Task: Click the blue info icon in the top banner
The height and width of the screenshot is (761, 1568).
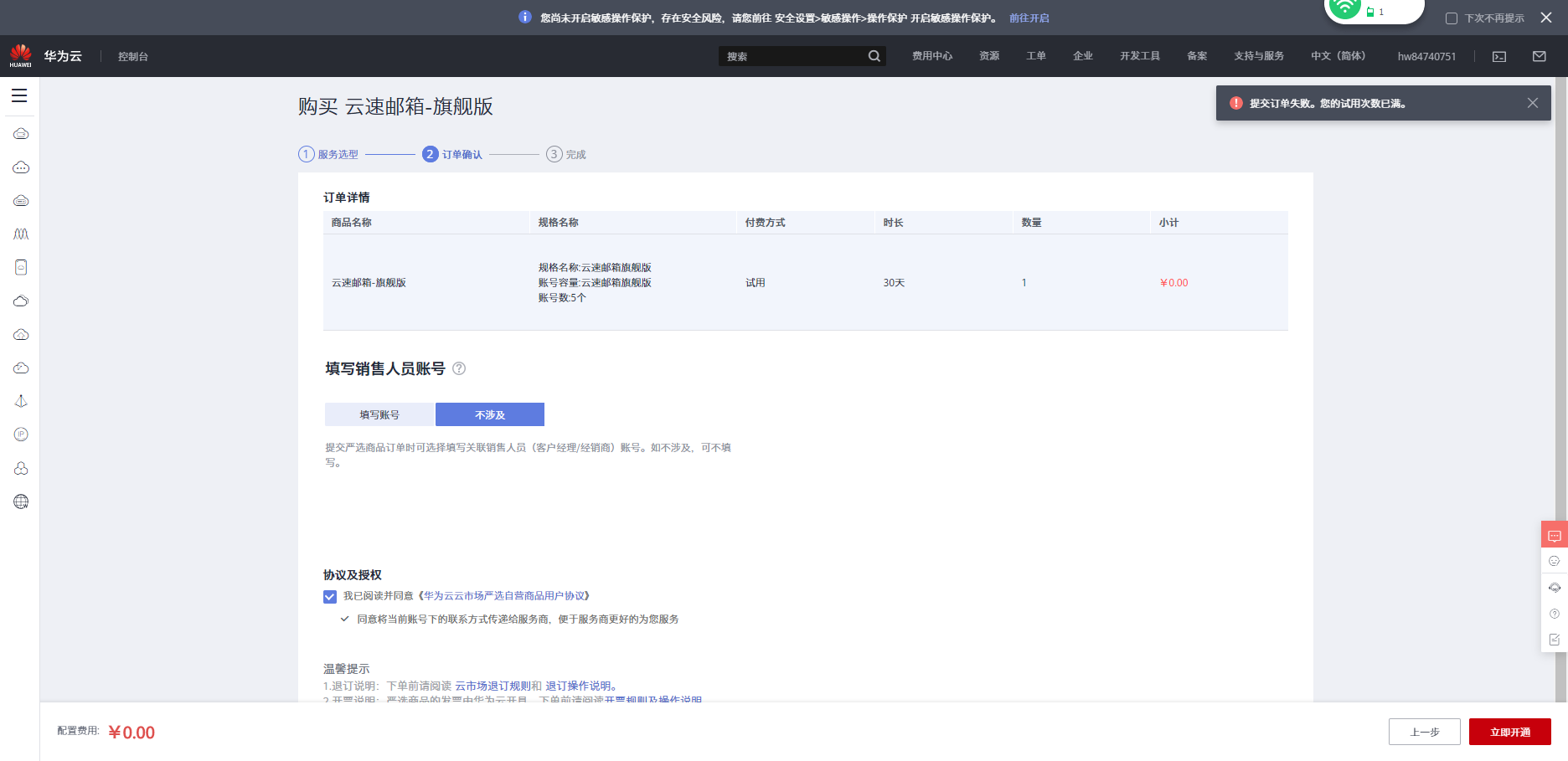Action: (525, 17)
